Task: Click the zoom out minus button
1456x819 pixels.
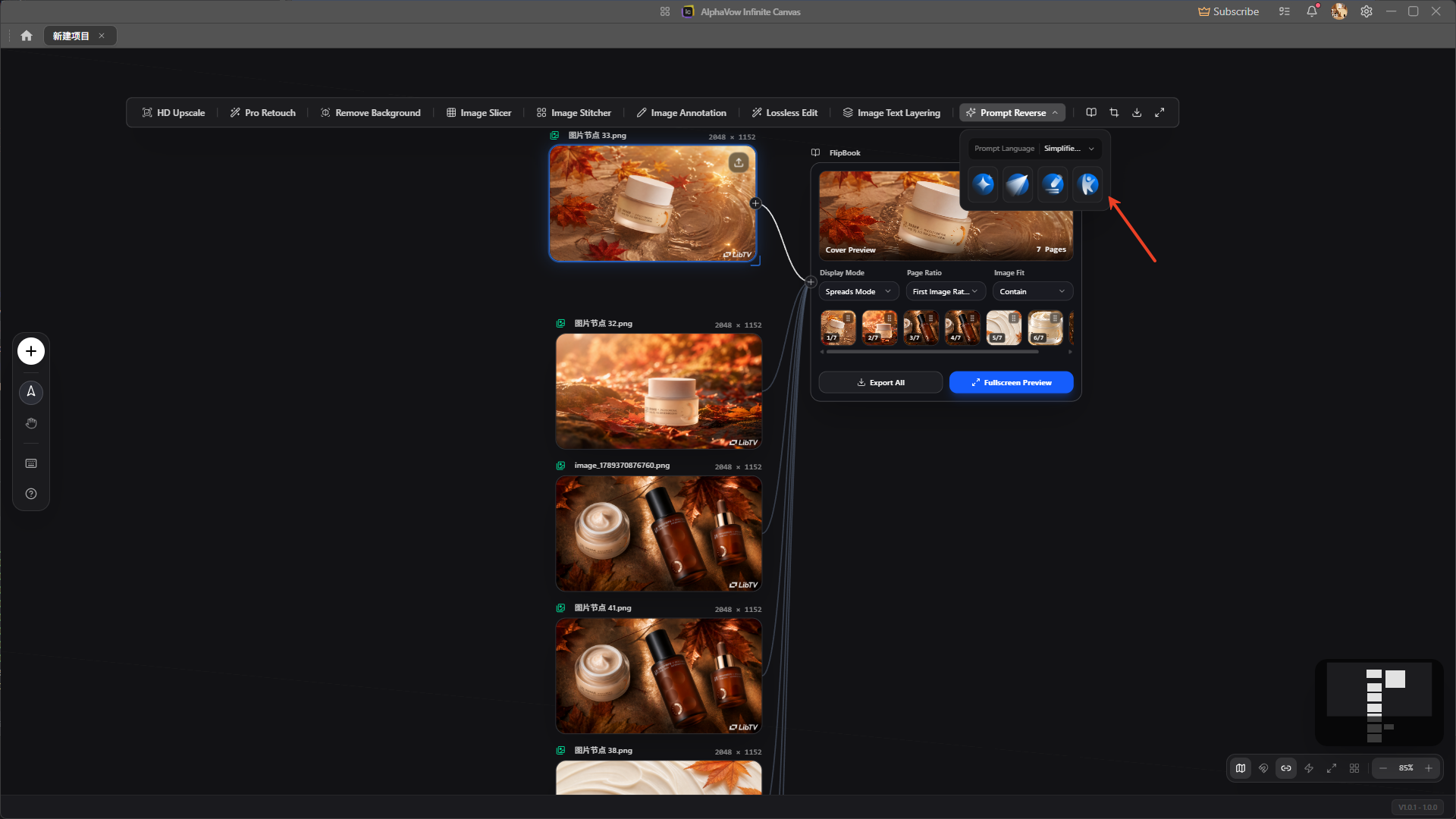Action: click(1383, 768)
